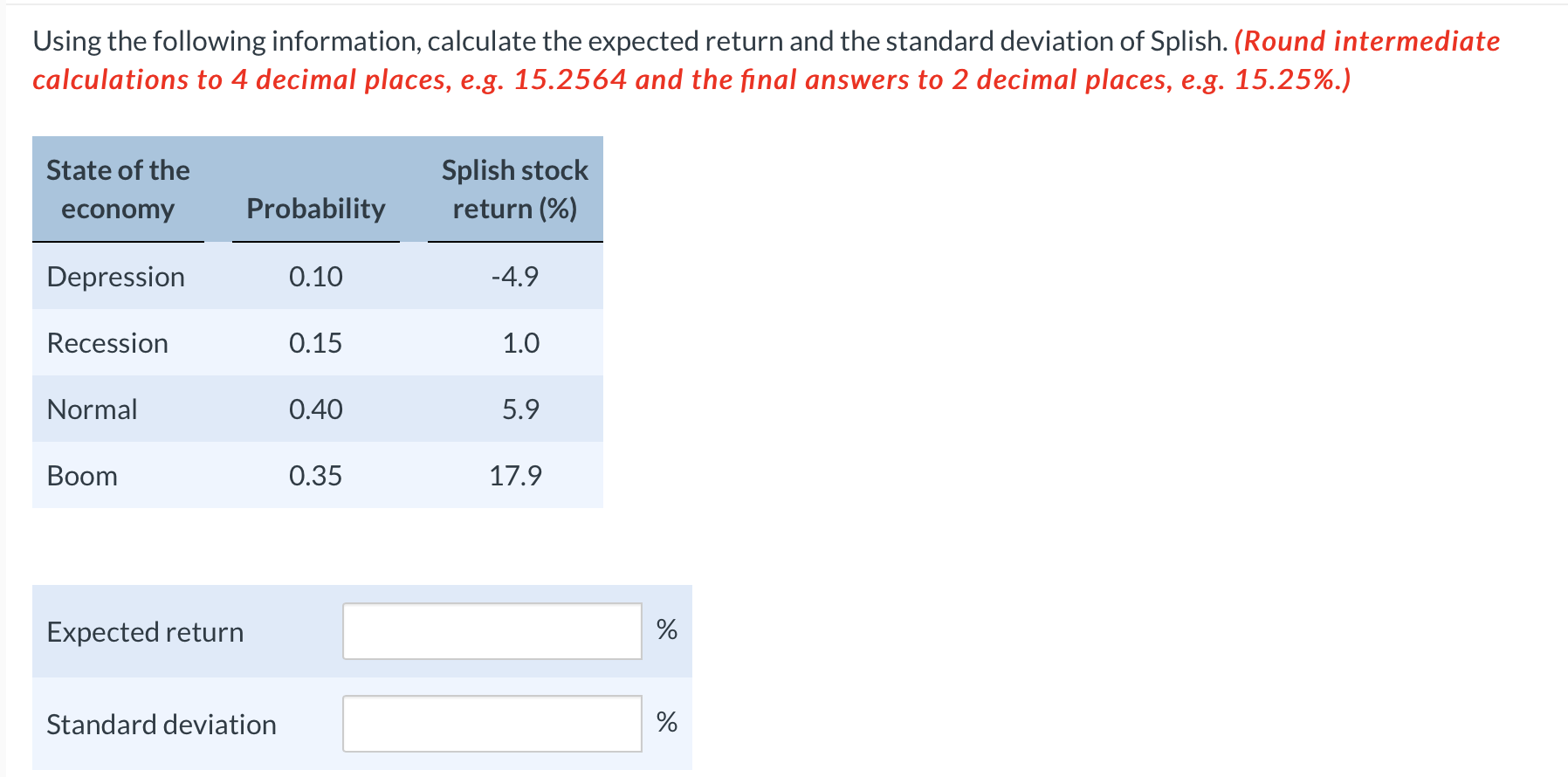Image resolution: width=1568 pixels, height=777 pixels.
Task: Click the Standard deviation label
Action: click(162, 725)
